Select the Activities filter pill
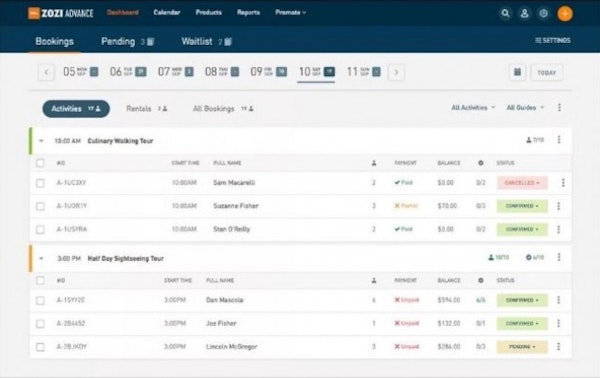600x378 pixels. point(76,109)
